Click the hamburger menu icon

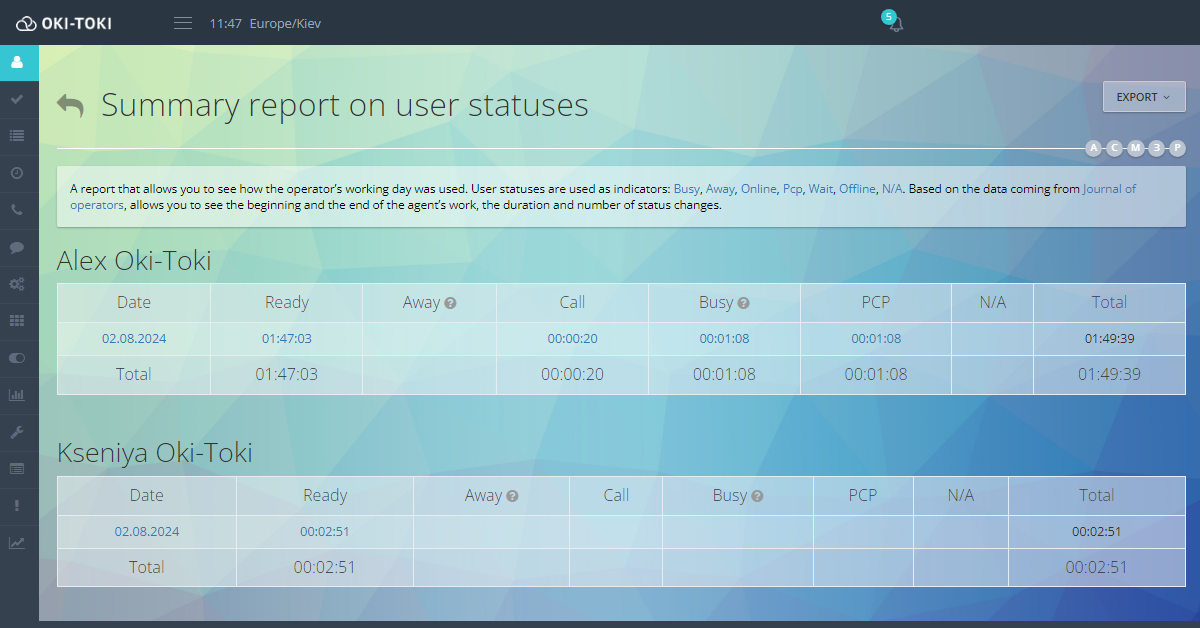pos(183,23)
